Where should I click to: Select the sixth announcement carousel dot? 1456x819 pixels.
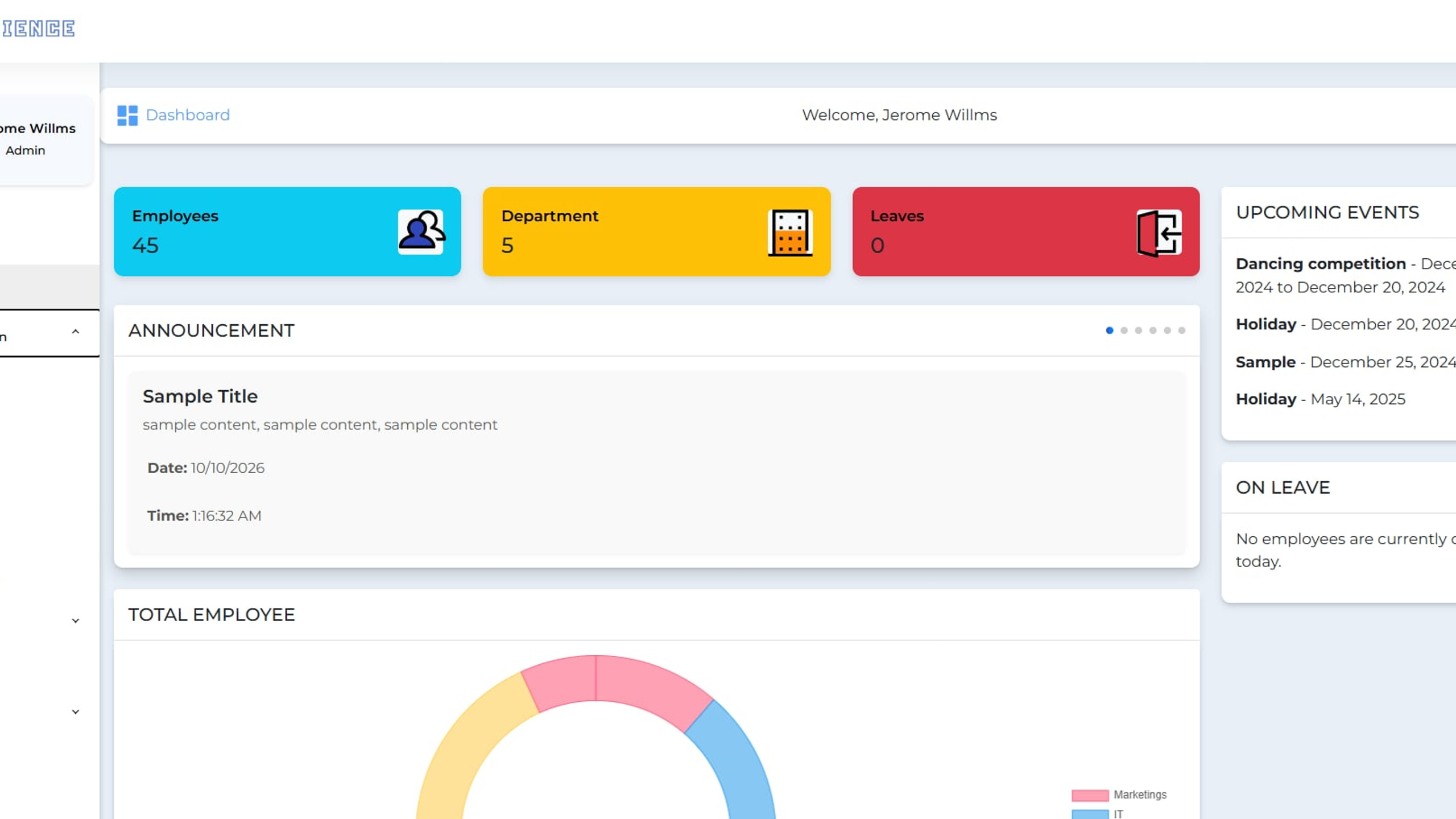pos(1182,330)
